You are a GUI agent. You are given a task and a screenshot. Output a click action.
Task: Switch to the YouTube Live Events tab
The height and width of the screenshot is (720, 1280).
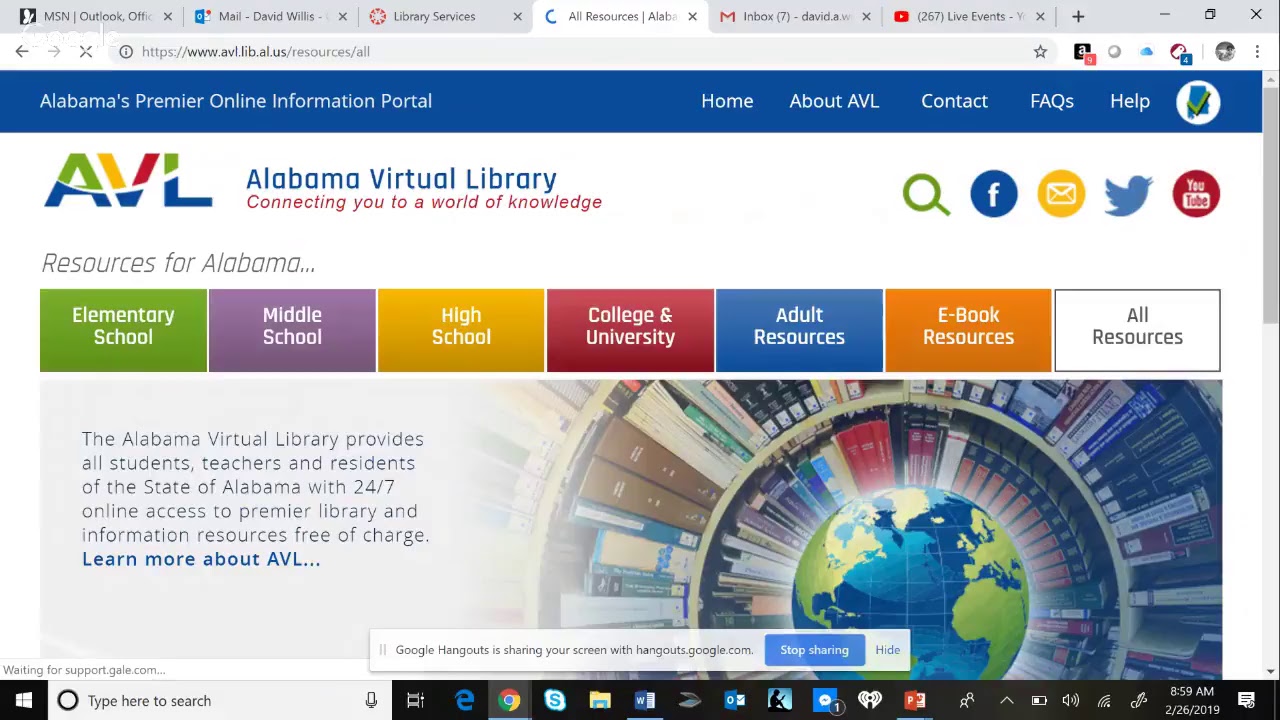click(x=967, y=16)
